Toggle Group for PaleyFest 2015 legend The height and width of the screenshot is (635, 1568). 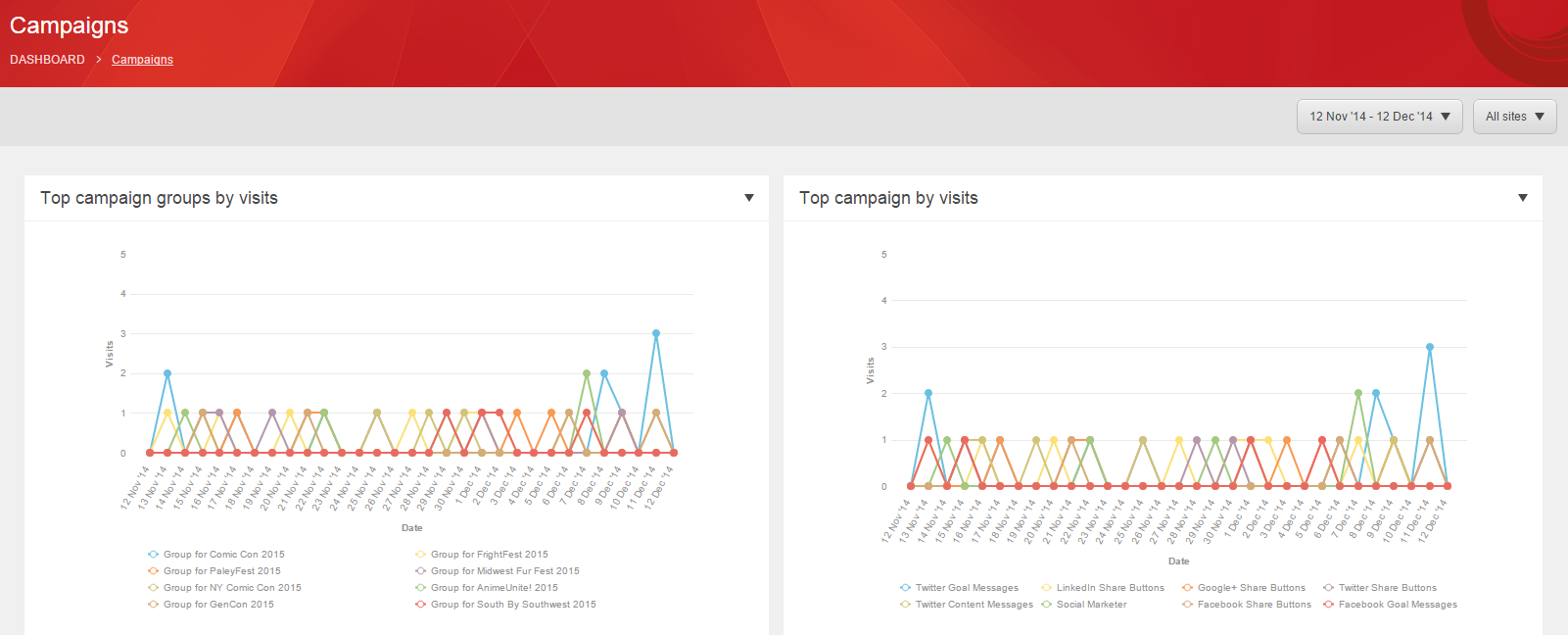(x=214, y=571)
